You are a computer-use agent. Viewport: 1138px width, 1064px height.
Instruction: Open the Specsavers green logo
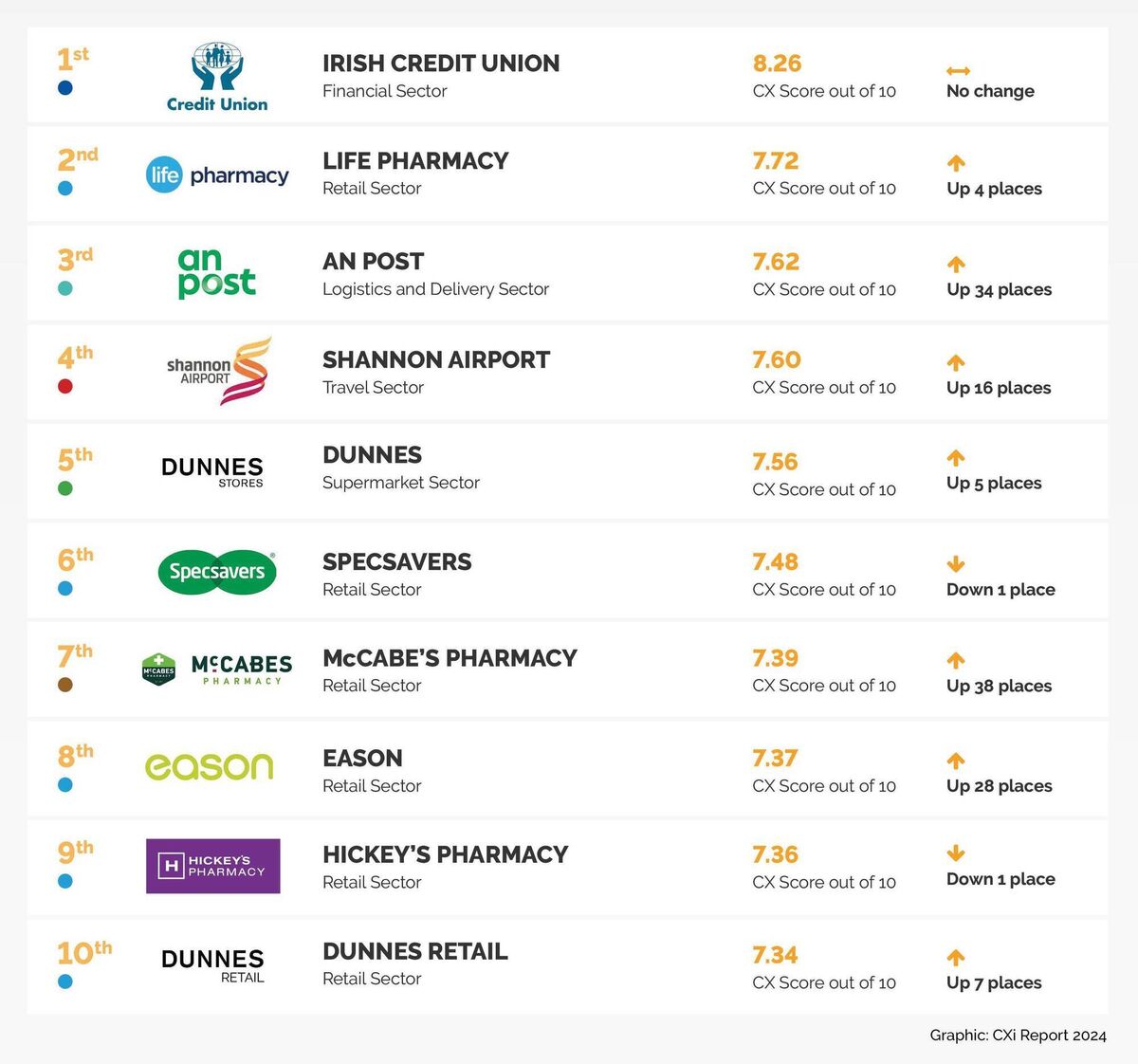(x=216, y=572)
